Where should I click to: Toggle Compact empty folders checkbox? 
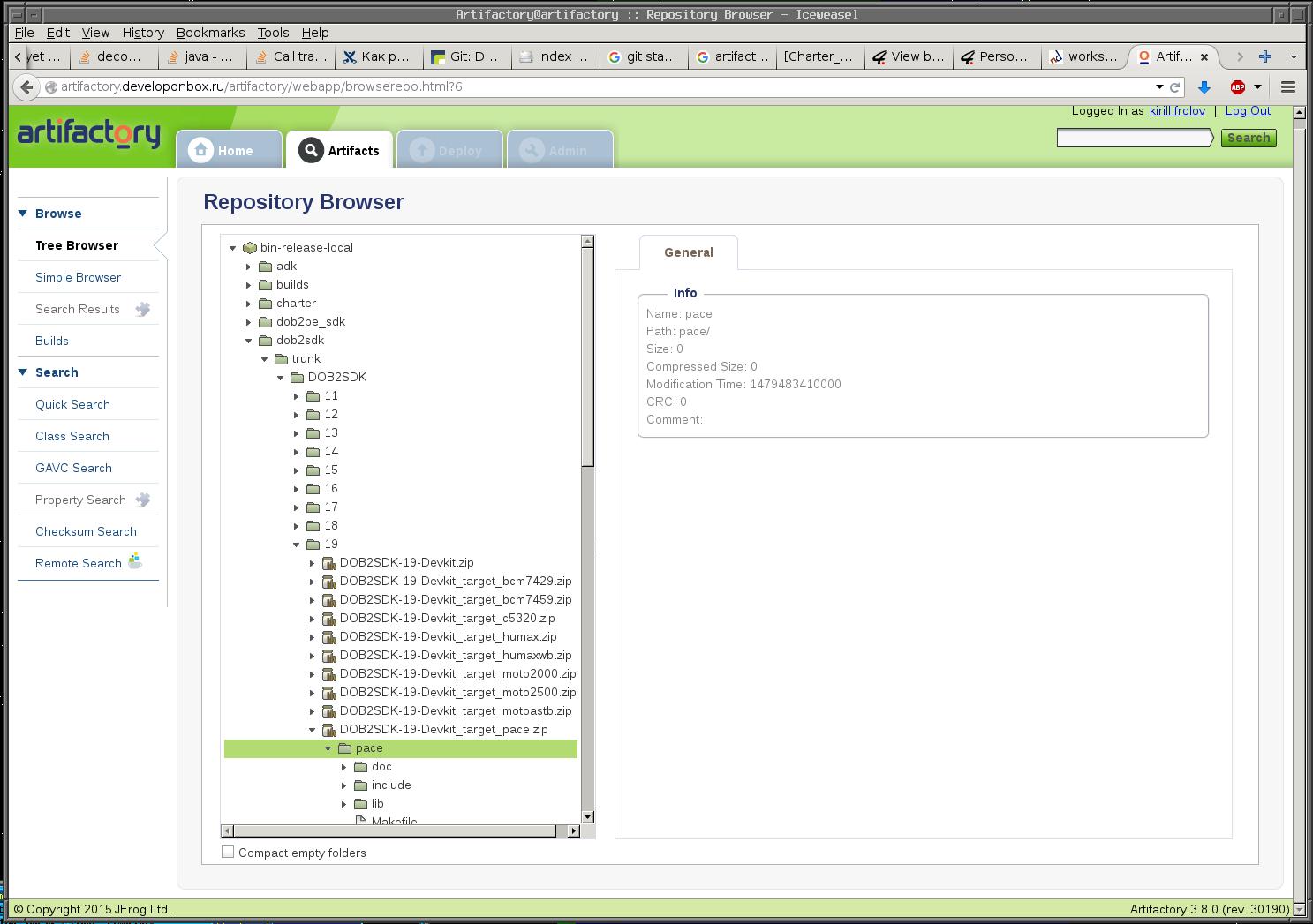(228, 852)
